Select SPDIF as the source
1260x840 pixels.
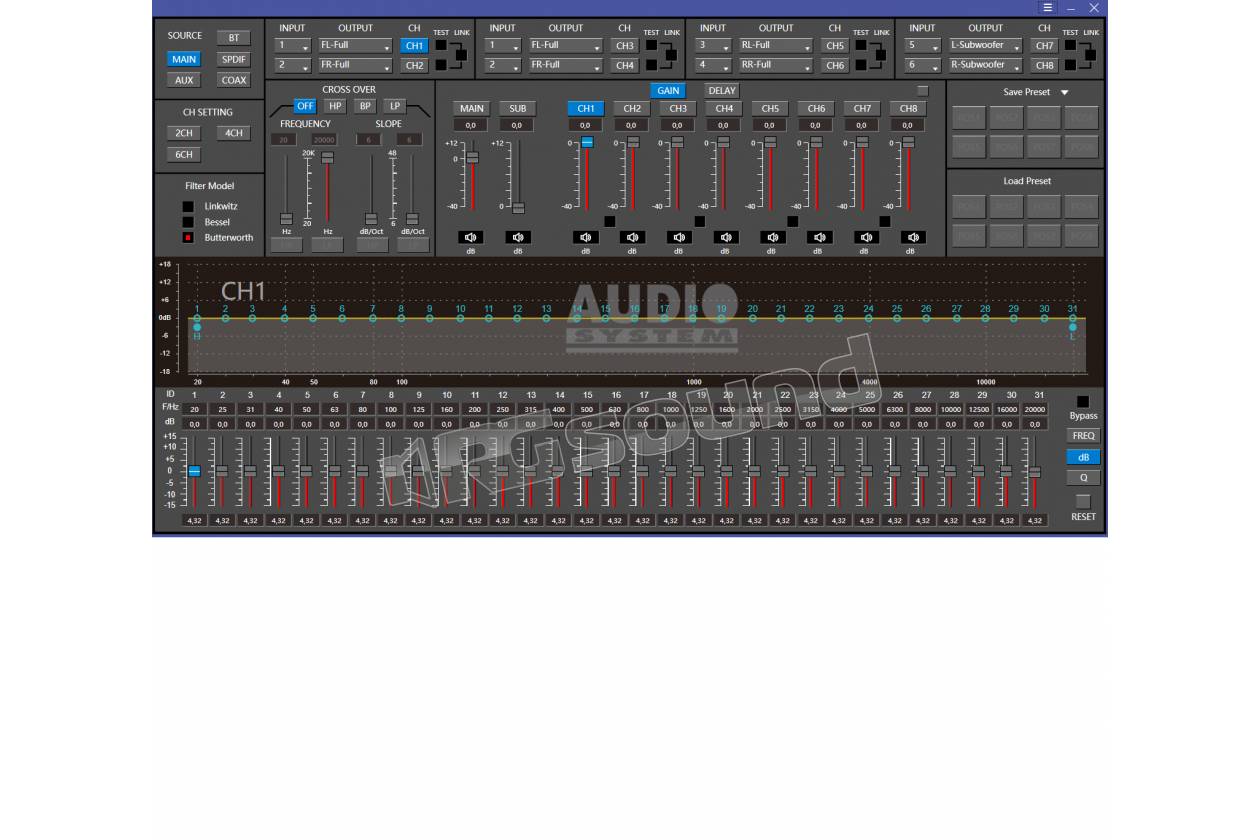[233, 59]
